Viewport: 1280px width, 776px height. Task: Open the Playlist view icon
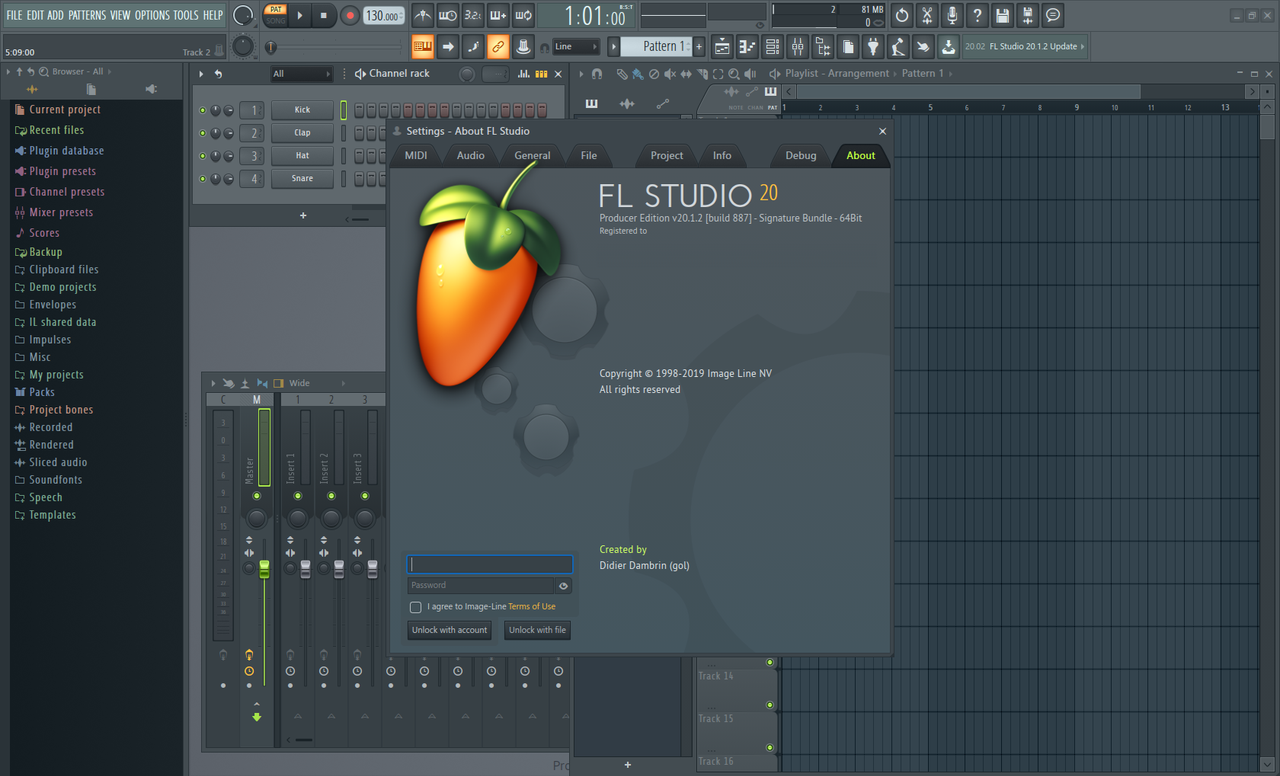pyautogui.click(x=722, y=46)
